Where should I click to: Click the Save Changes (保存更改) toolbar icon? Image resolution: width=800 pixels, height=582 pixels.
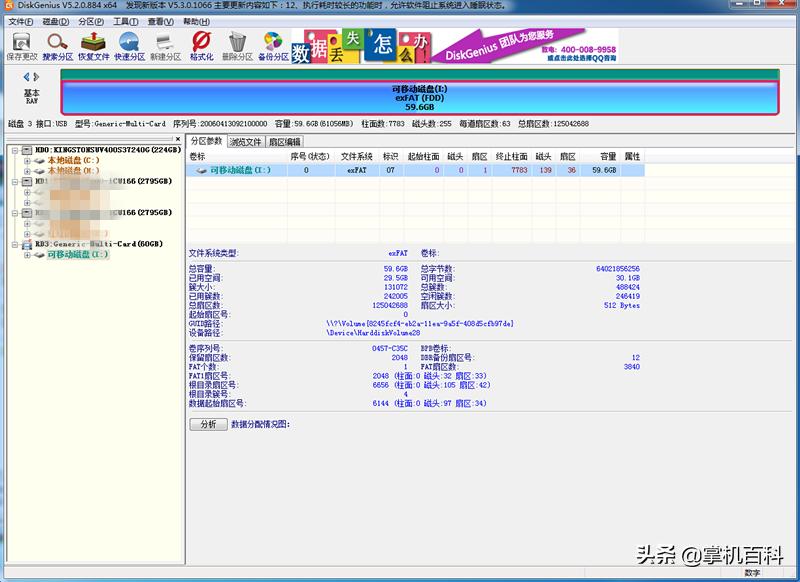coord(21,42)
